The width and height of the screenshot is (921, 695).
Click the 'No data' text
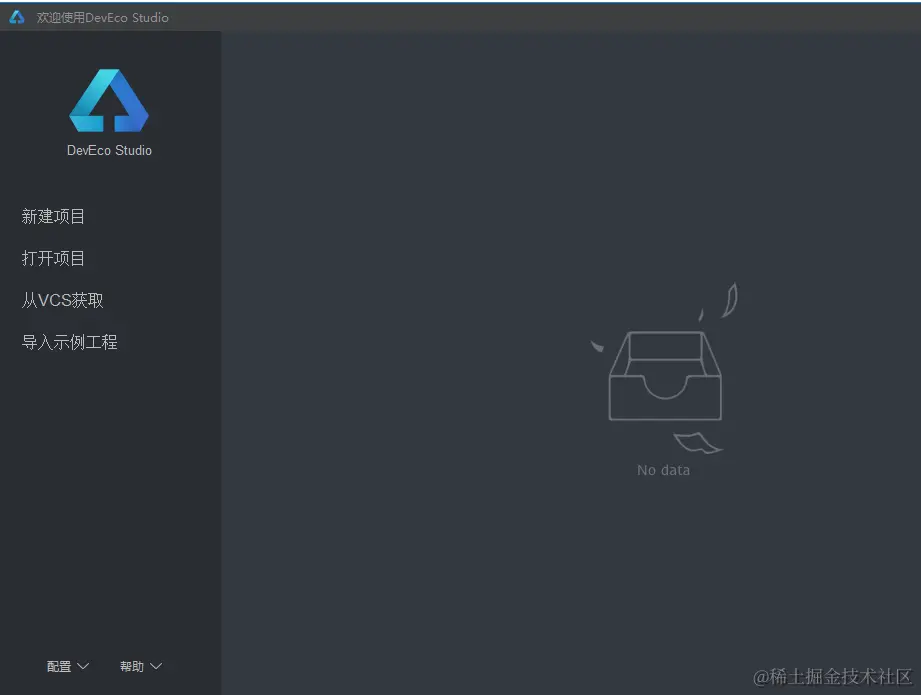coord(664,470)
